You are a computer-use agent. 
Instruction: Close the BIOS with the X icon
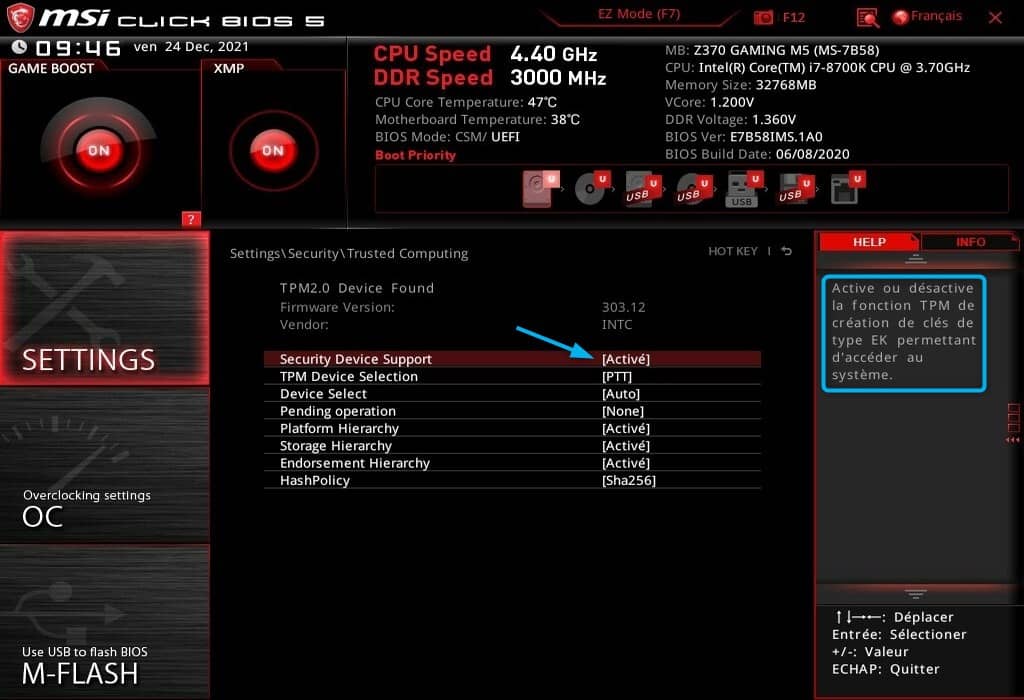click(995, 18)
